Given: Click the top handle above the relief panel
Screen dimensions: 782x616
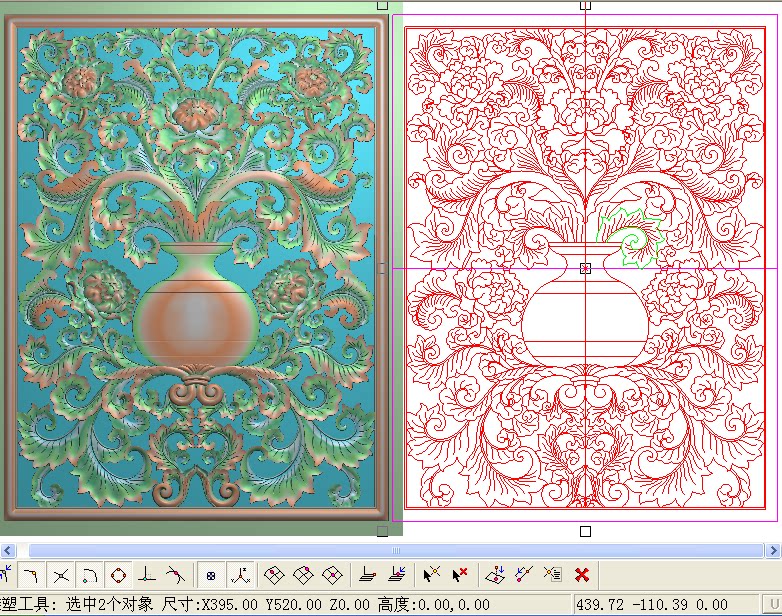Looking at the screenshot, I should click(x=383, y=5).
